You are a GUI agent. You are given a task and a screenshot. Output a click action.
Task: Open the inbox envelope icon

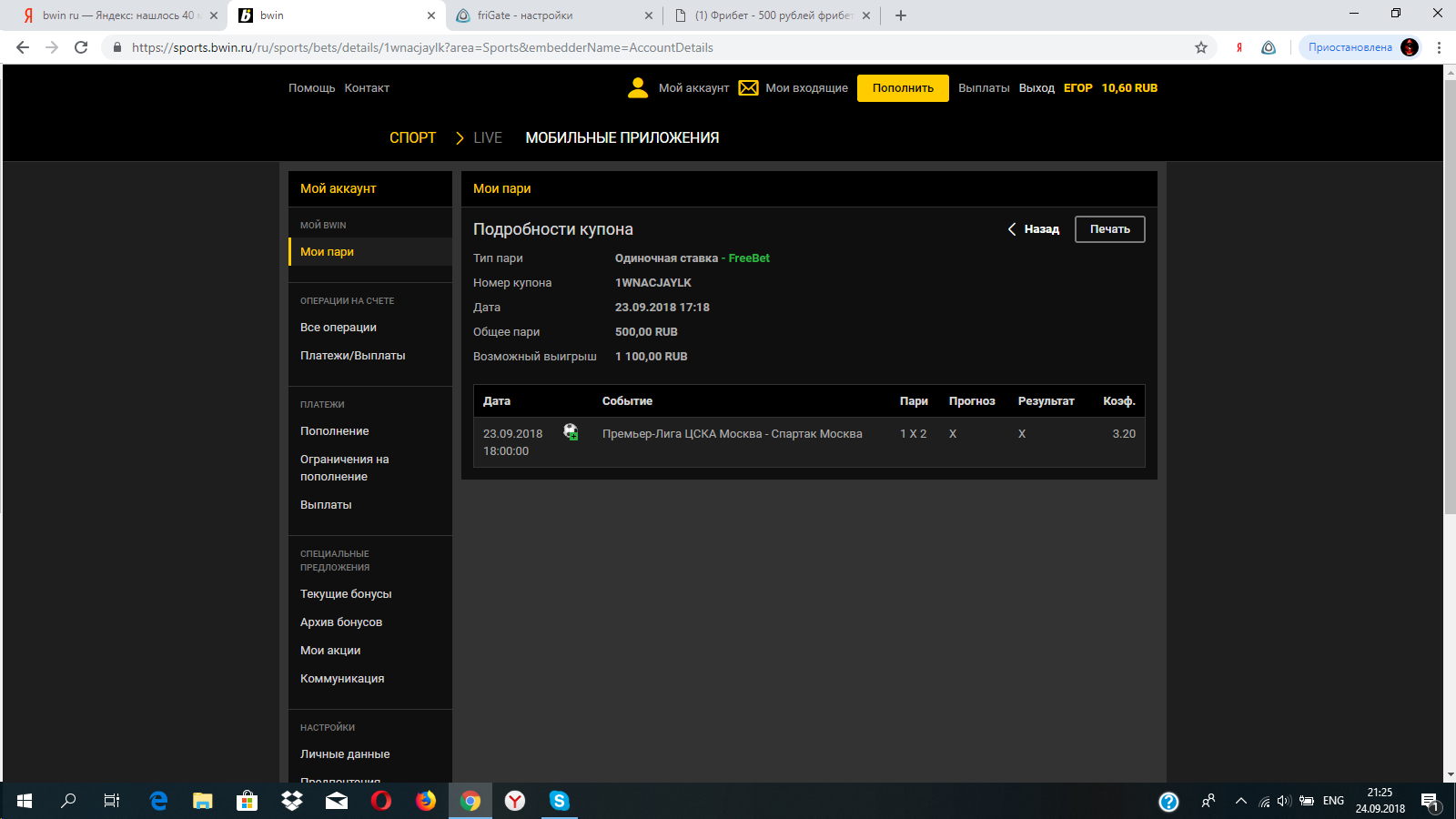point(748,87)
